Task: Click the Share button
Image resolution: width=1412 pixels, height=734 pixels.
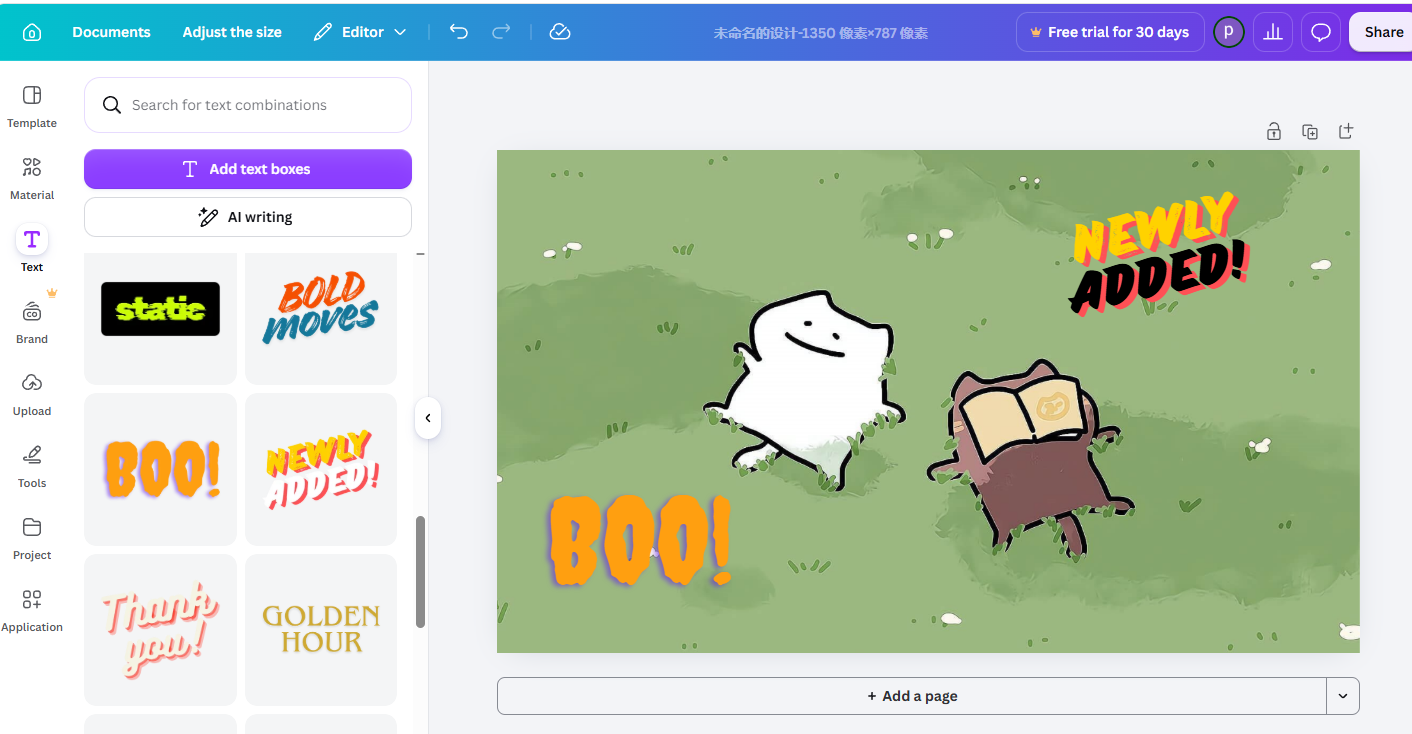Action: [1384, 32]
